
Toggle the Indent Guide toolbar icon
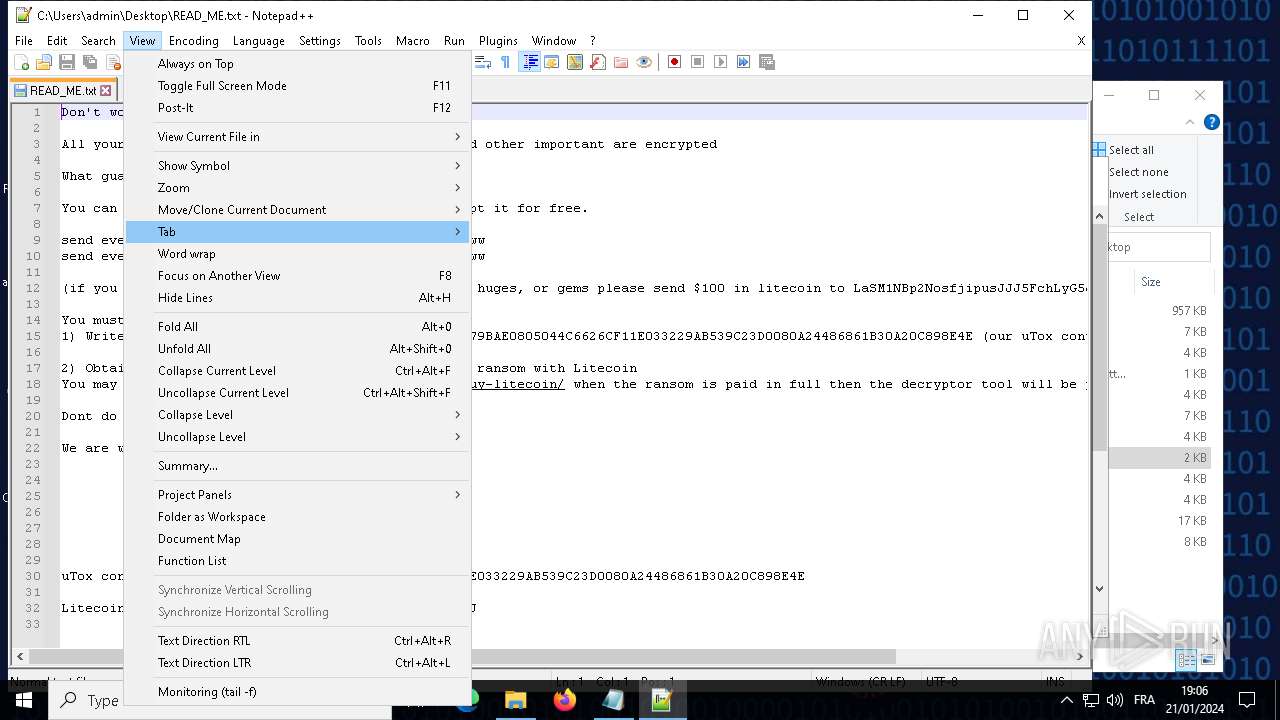530,62
